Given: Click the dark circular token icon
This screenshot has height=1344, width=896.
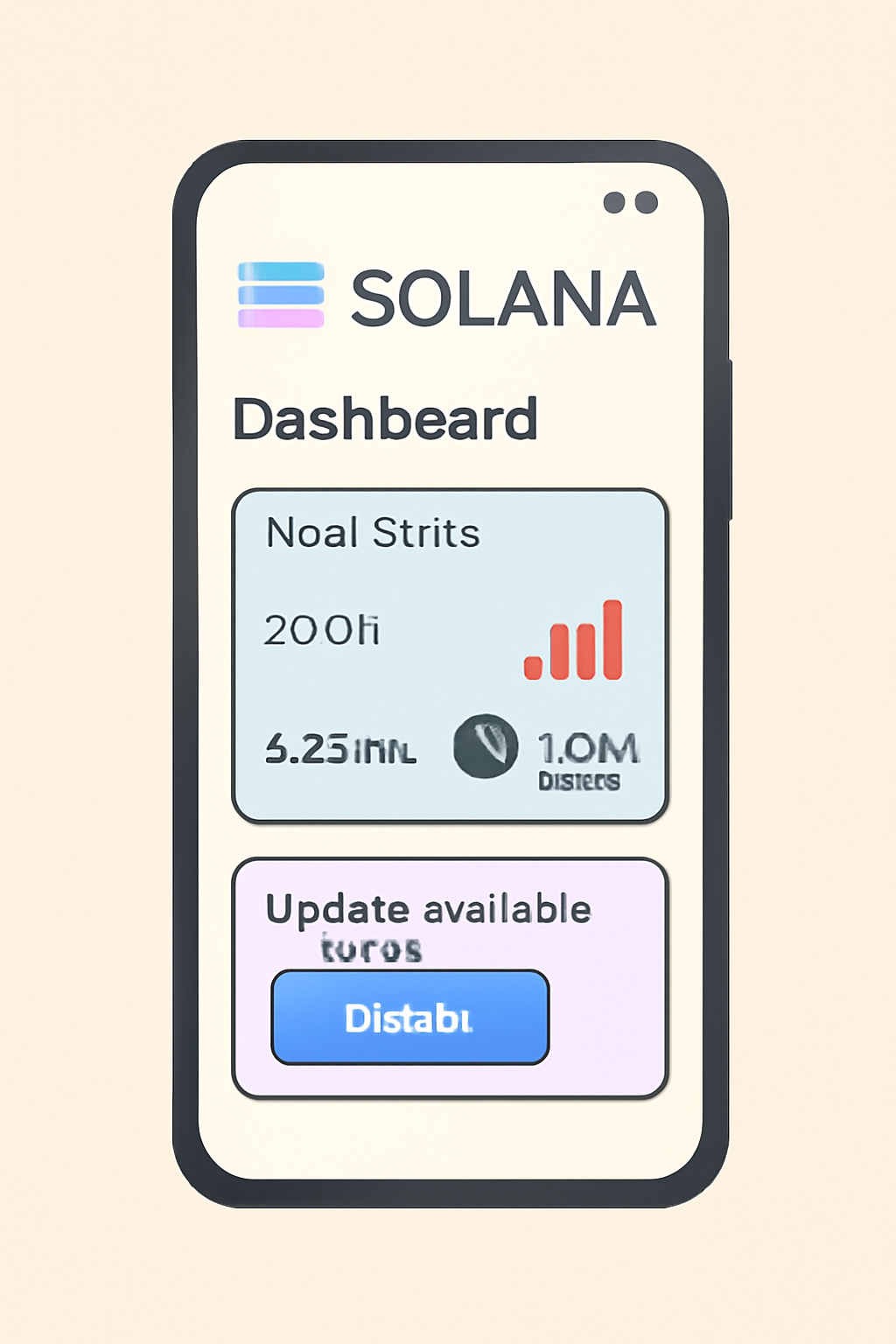Looking at the screenshot, I should 486,746.
